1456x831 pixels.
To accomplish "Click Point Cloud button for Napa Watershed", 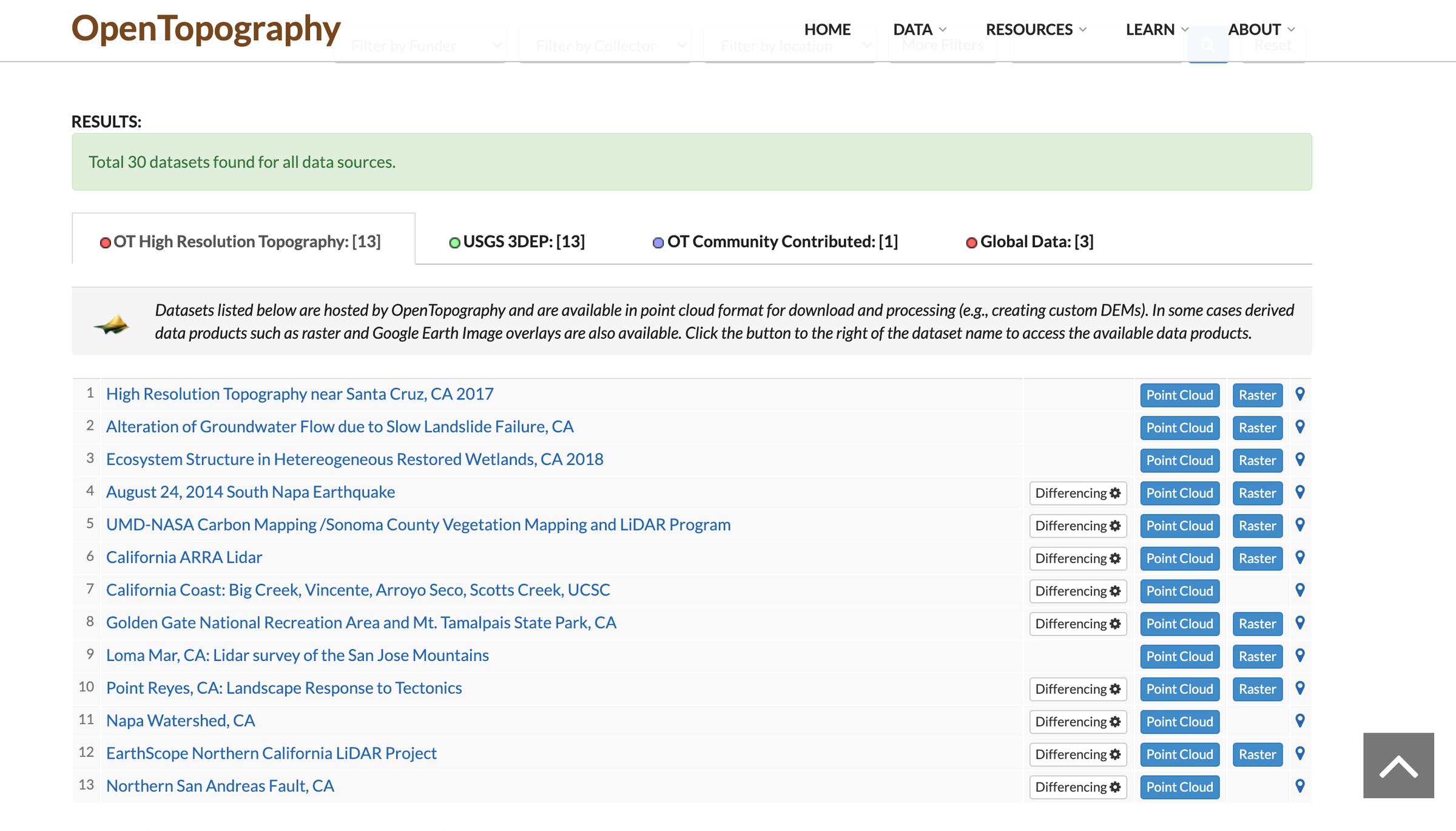I will pos(1179,722).
